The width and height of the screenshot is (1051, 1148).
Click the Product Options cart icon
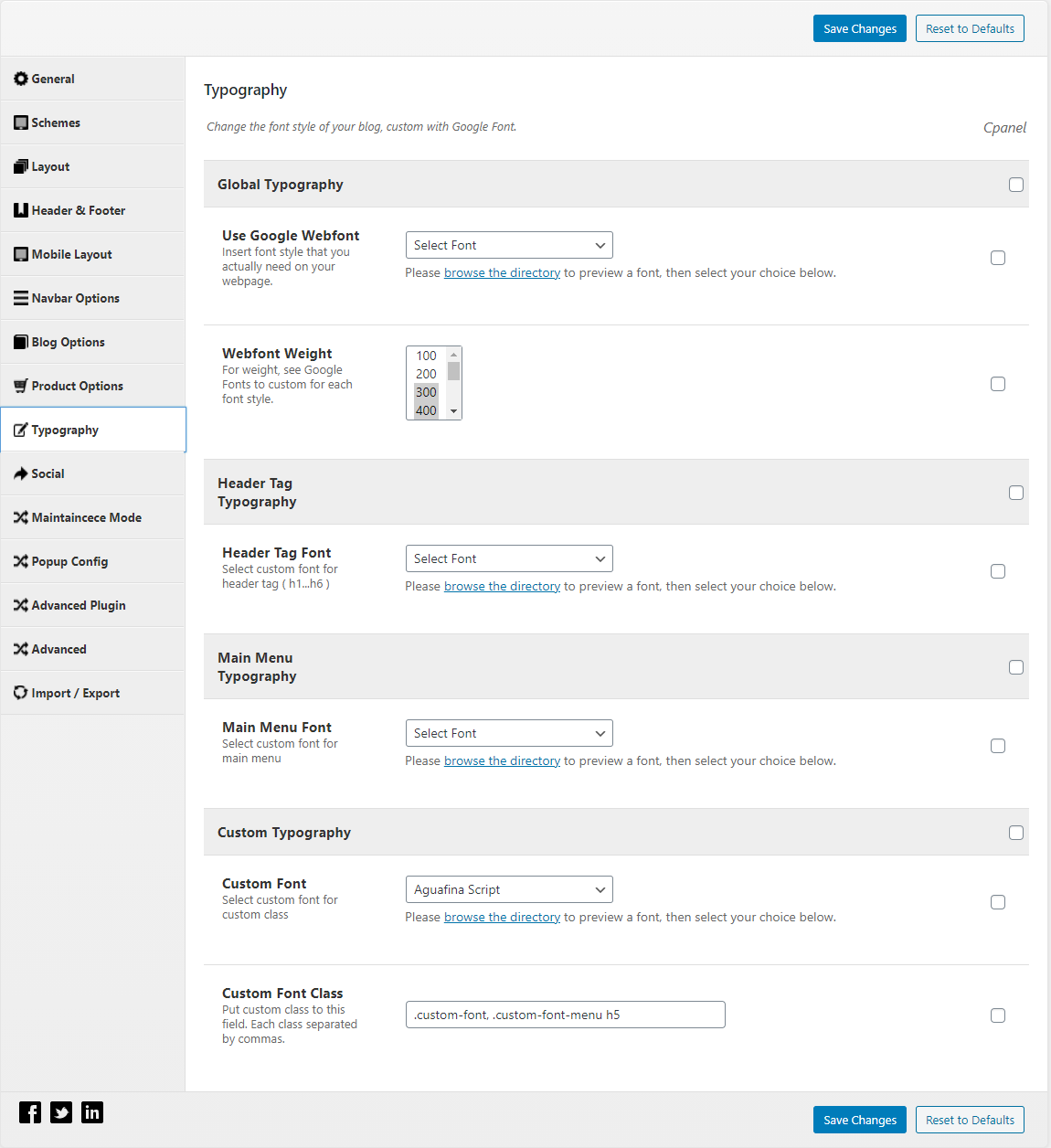21,386
